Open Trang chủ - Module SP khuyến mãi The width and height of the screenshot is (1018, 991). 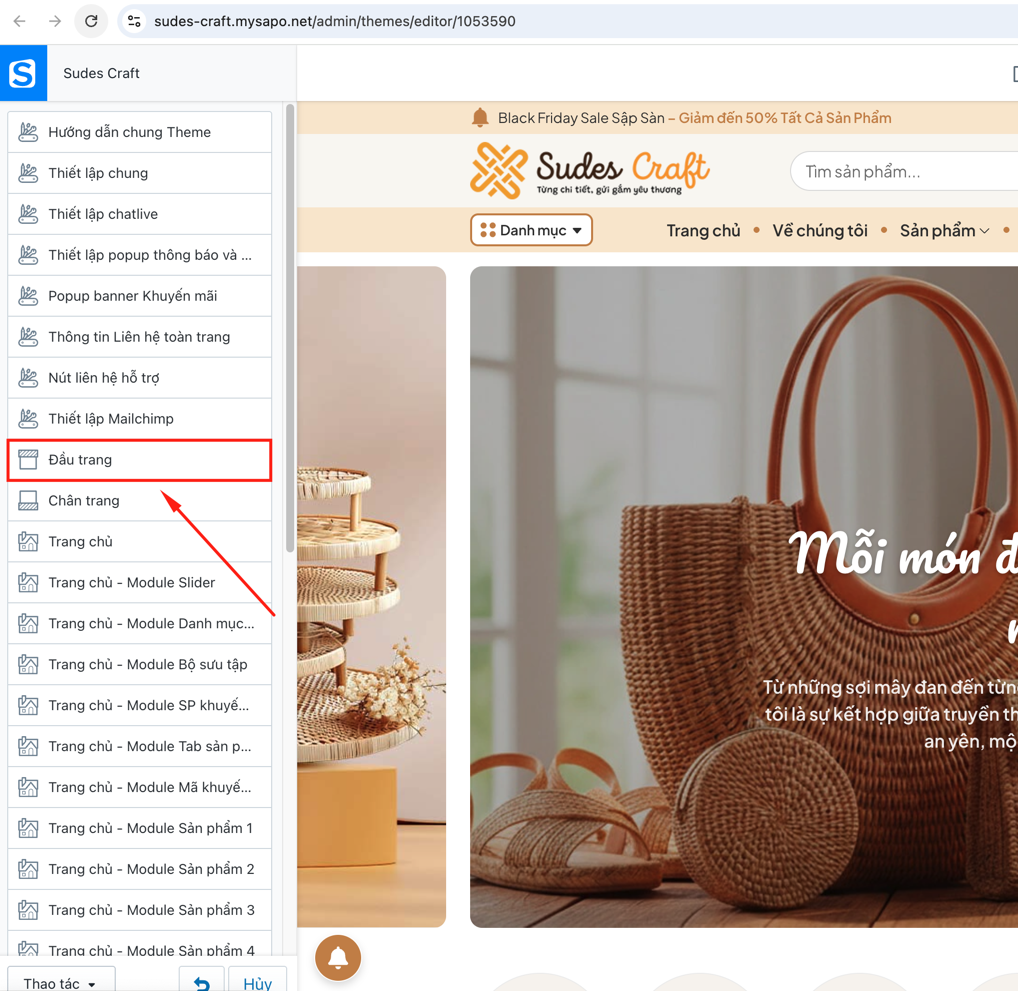point(140,705)
